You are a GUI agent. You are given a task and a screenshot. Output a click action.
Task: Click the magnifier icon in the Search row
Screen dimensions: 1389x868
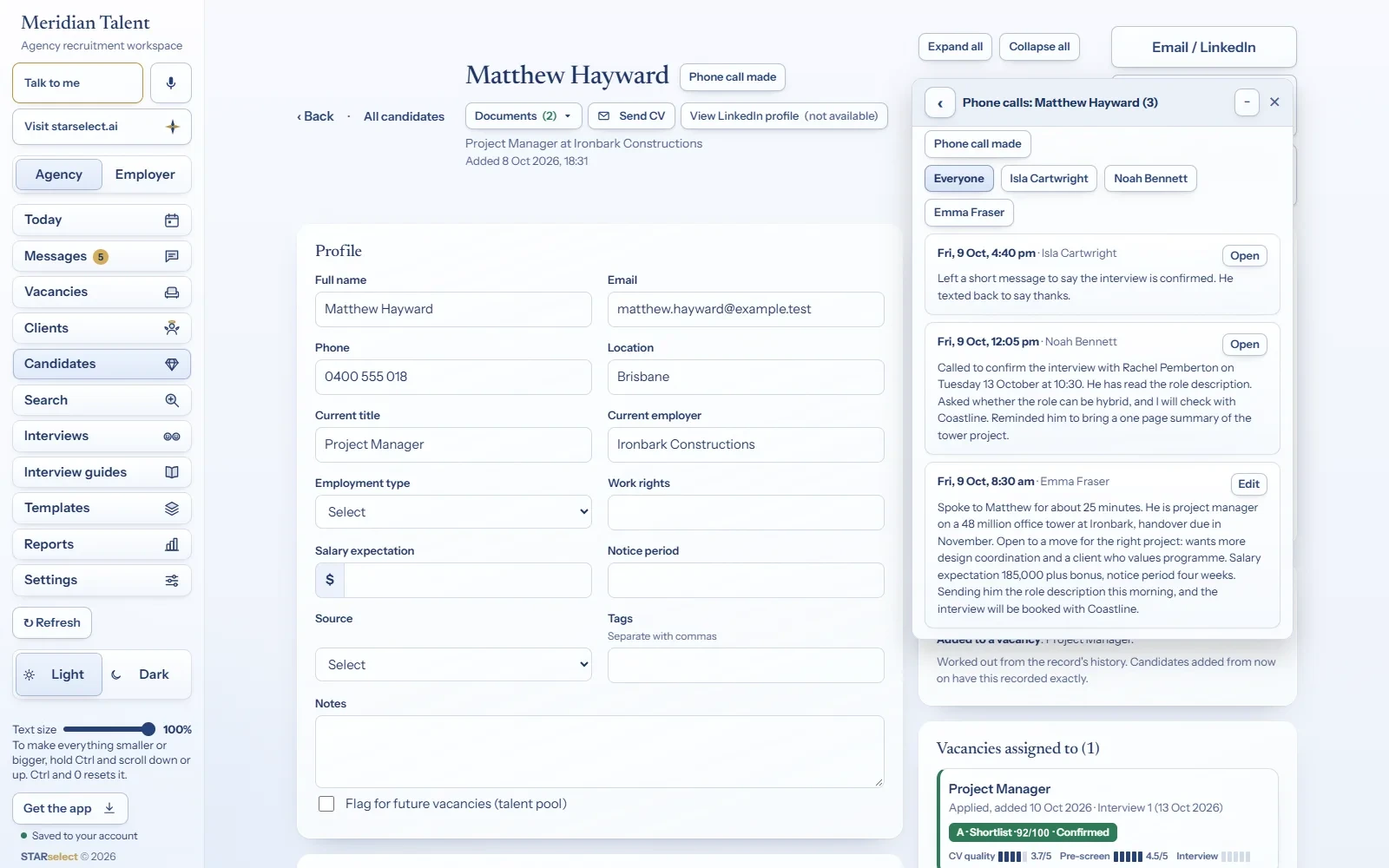coord(172,400)
